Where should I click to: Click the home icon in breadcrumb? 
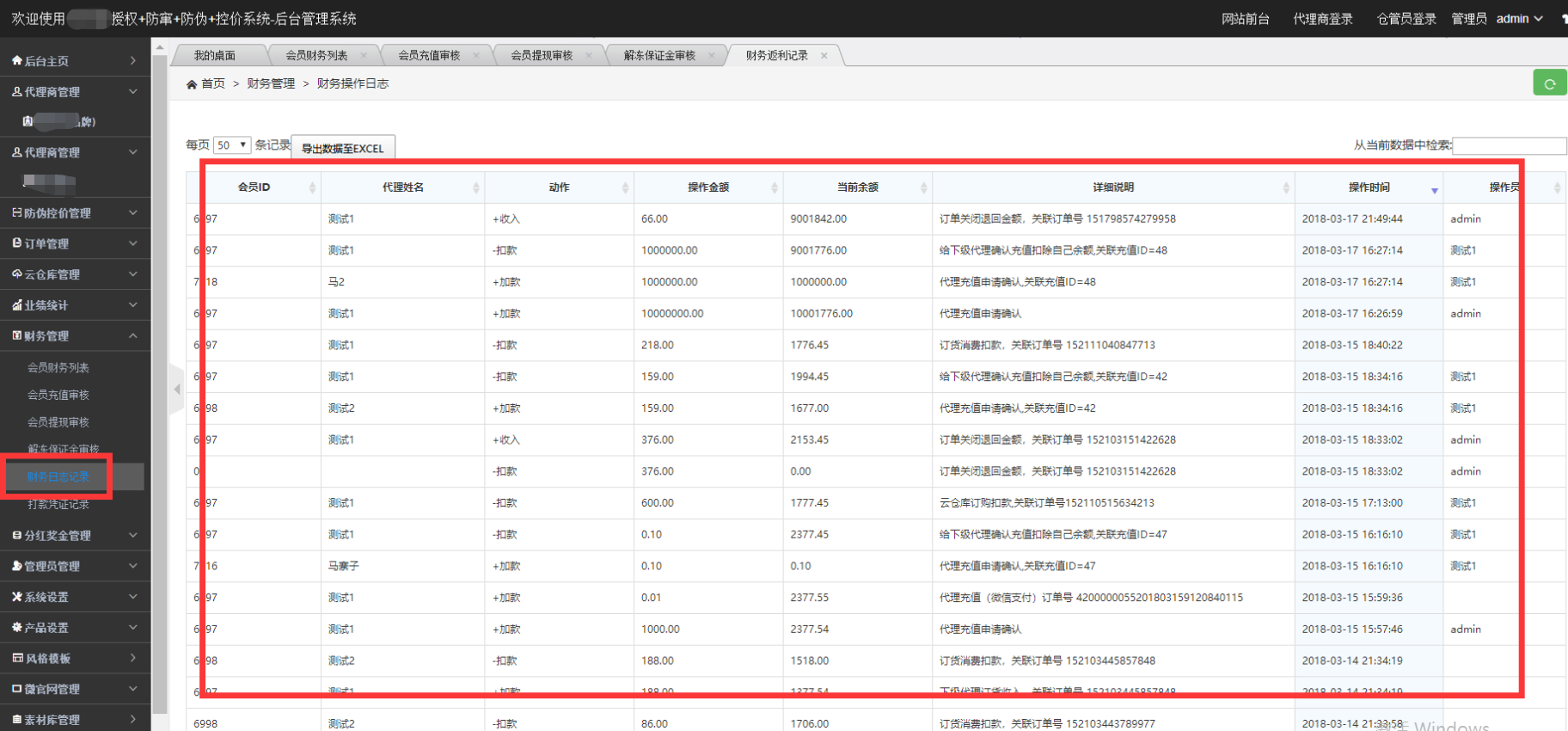192,84
